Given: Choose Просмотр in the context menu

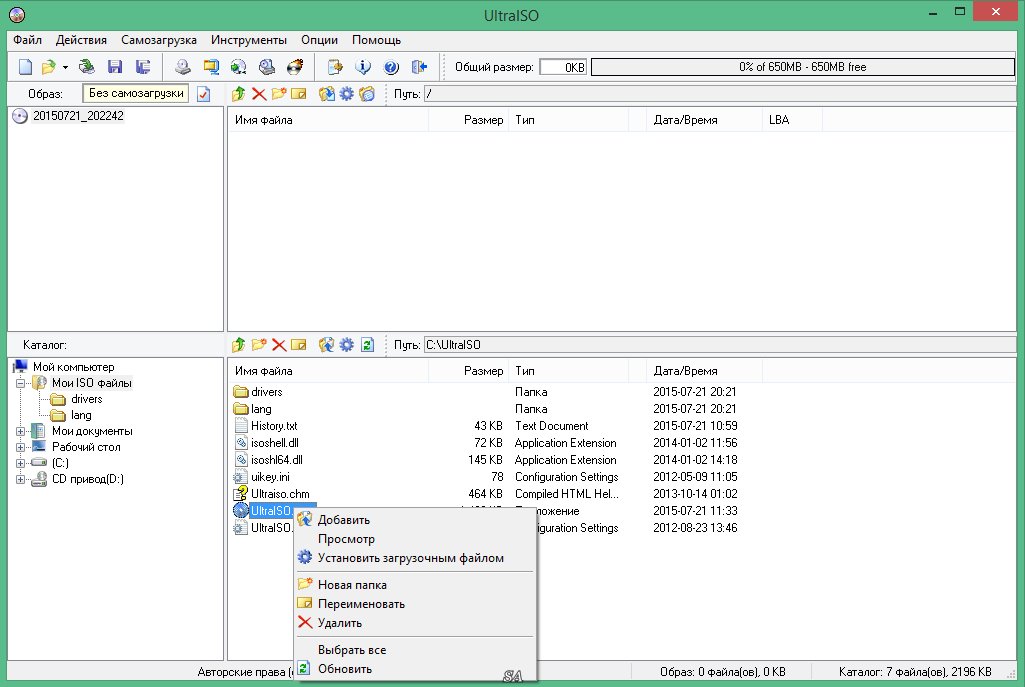Looking at the screenshot, I should click(x=415, y=539).
